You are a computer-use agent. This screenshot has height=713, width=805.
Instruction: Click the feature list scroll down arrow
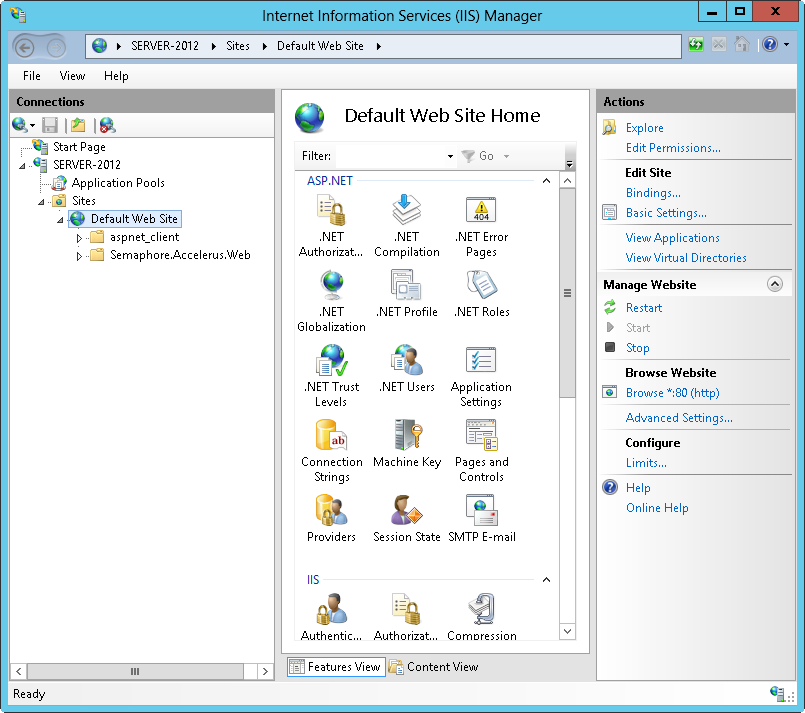click(x=567, y=631)
